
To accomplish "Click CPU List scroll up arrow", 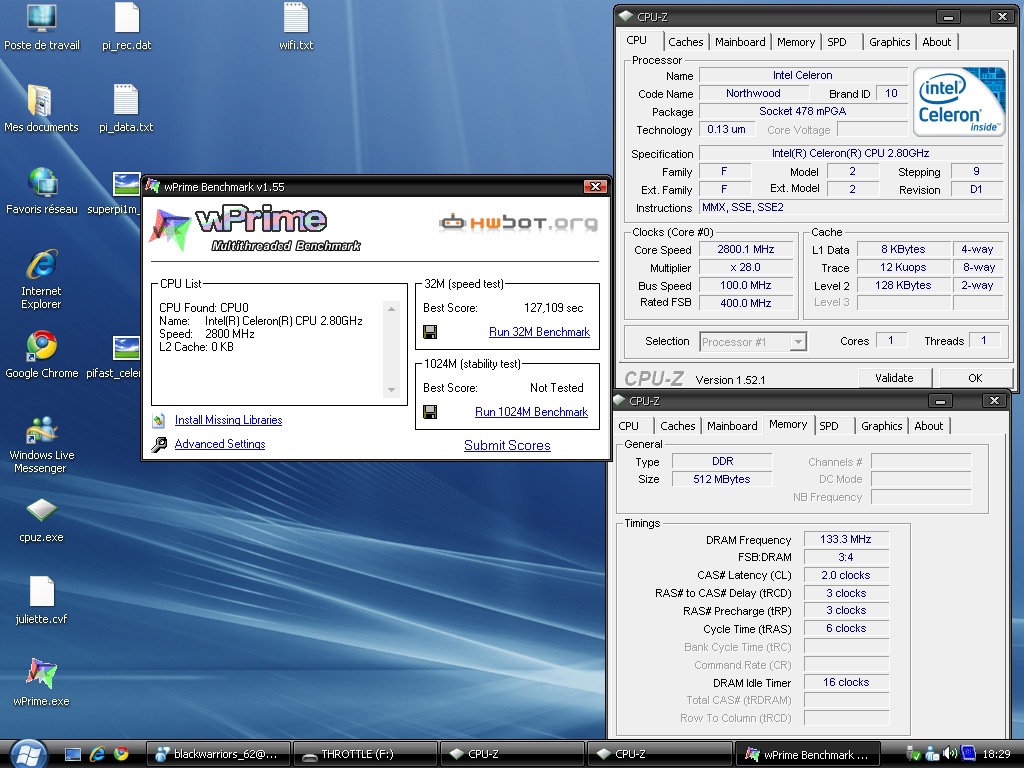I will coord(391,309).
